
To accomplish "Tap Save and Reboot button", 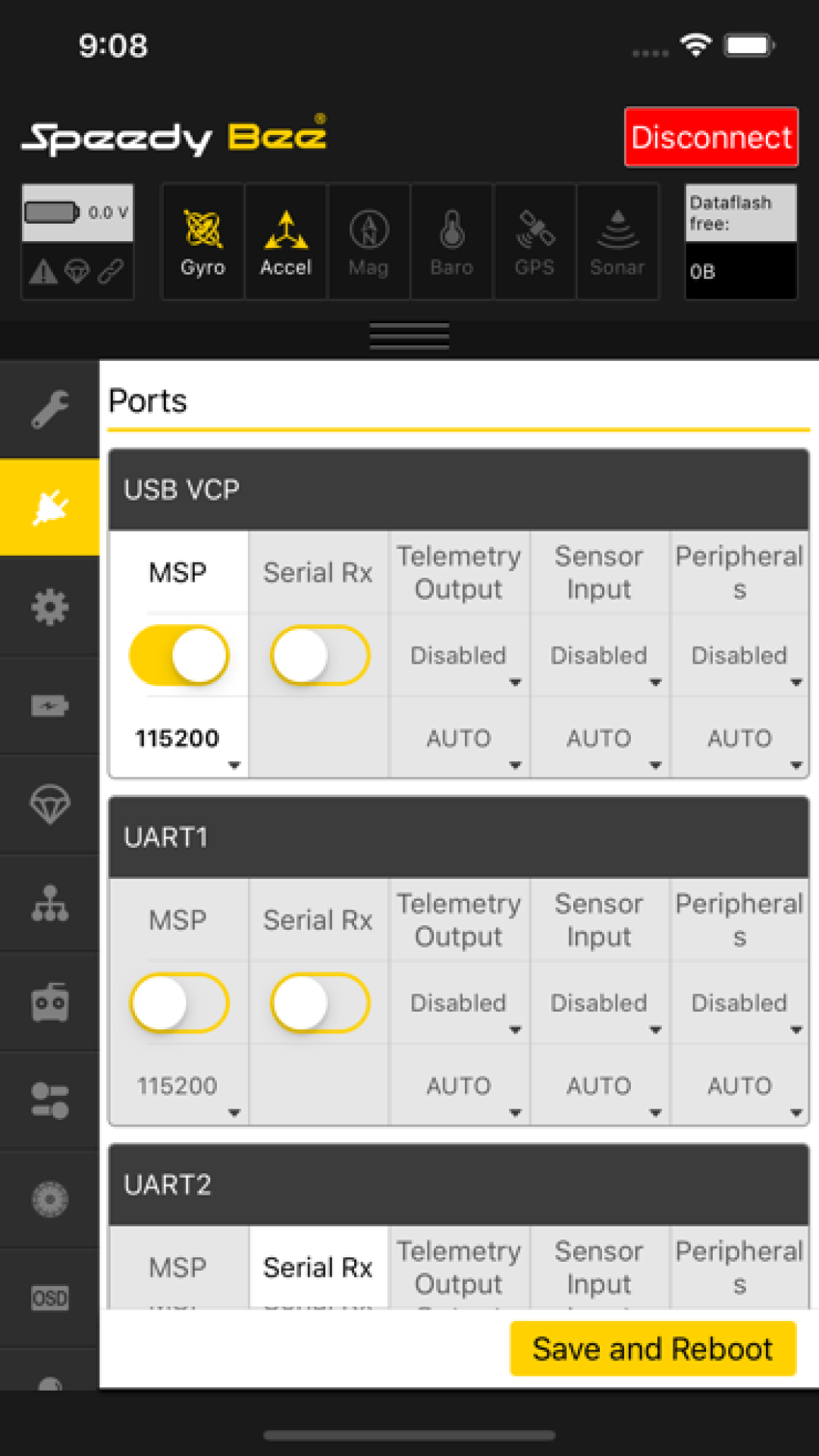I will (x=653, y=1349).
